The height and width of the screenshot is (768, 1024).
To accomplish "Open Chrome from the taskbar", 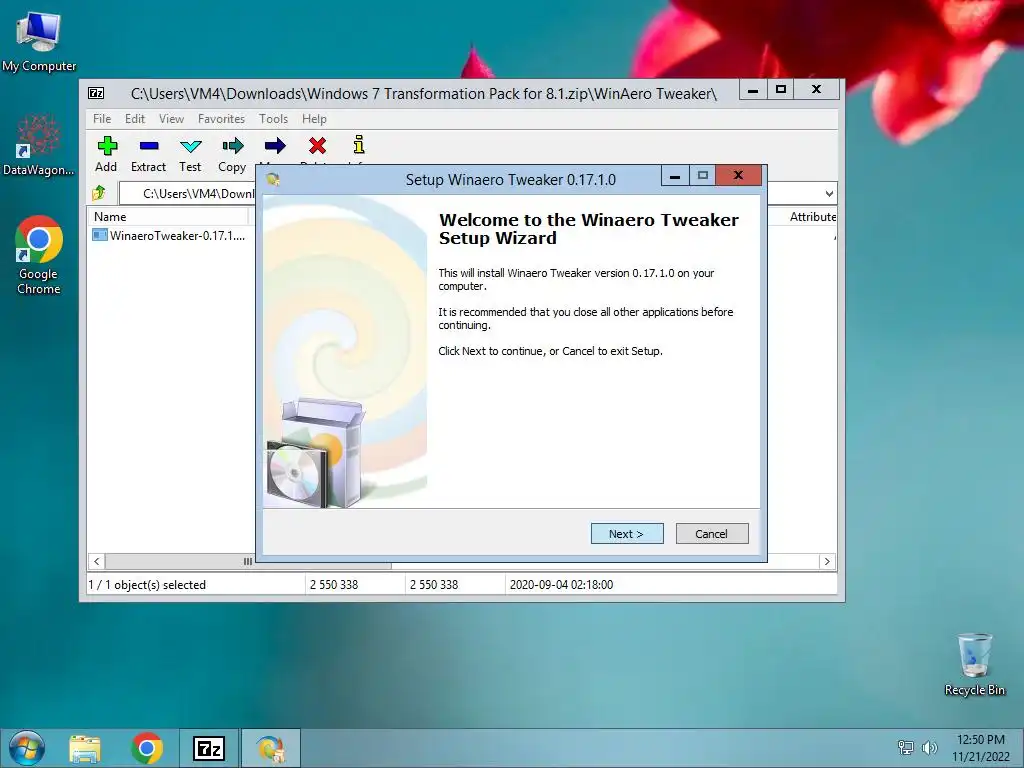I will (x=147, y=748).
